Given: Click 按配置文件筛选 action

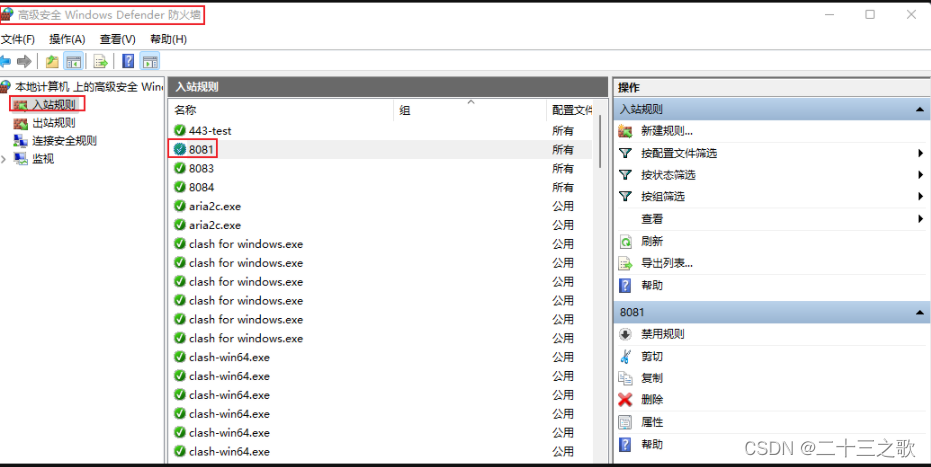Looking at the screenshot, I should pos(679,153).
